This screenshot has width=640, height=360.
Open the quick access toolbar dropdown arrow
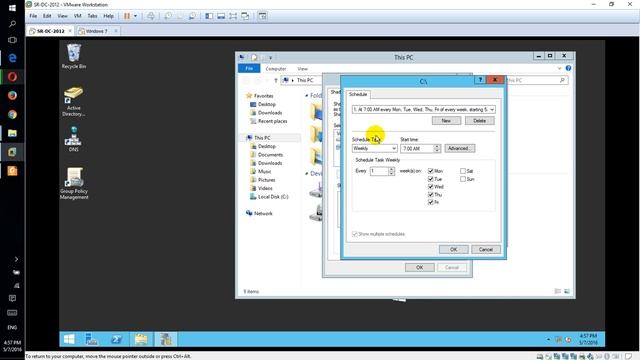click(x=270, y=58)
